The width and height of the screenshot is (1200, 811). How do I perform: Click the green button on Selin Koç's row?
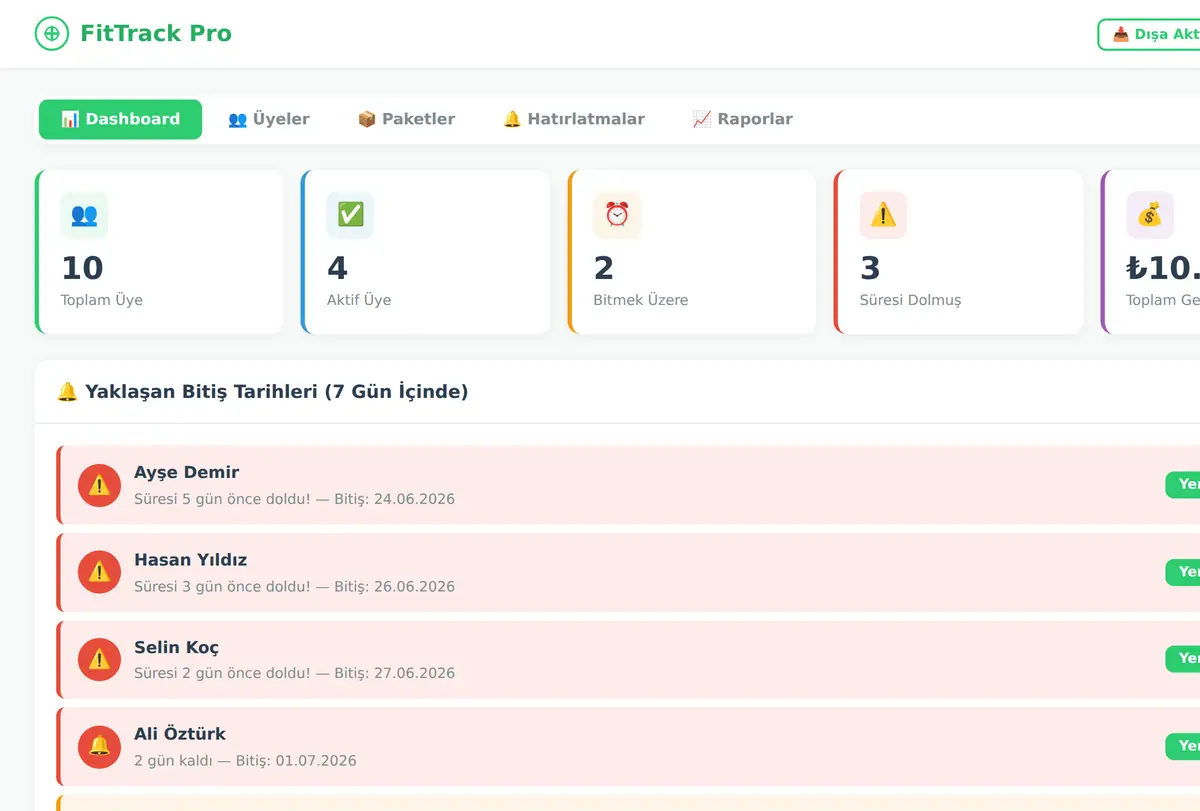pos(1183,659)
